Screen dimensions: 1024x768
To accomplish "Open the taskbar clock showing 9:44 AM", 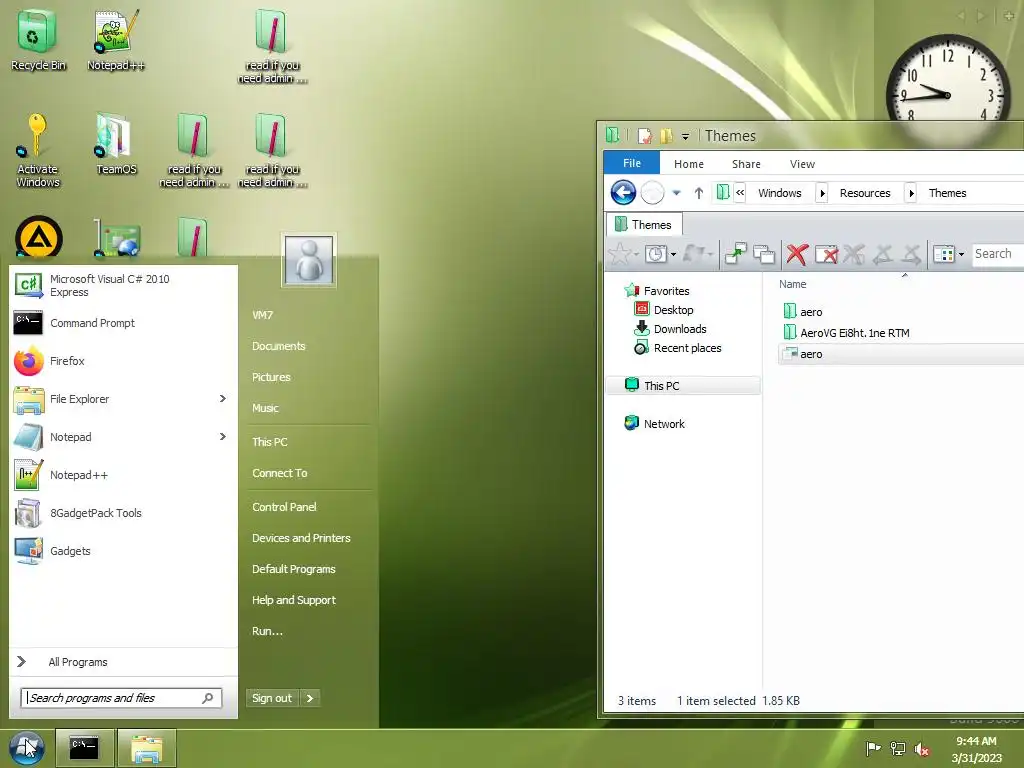I will tap(976, 749).
